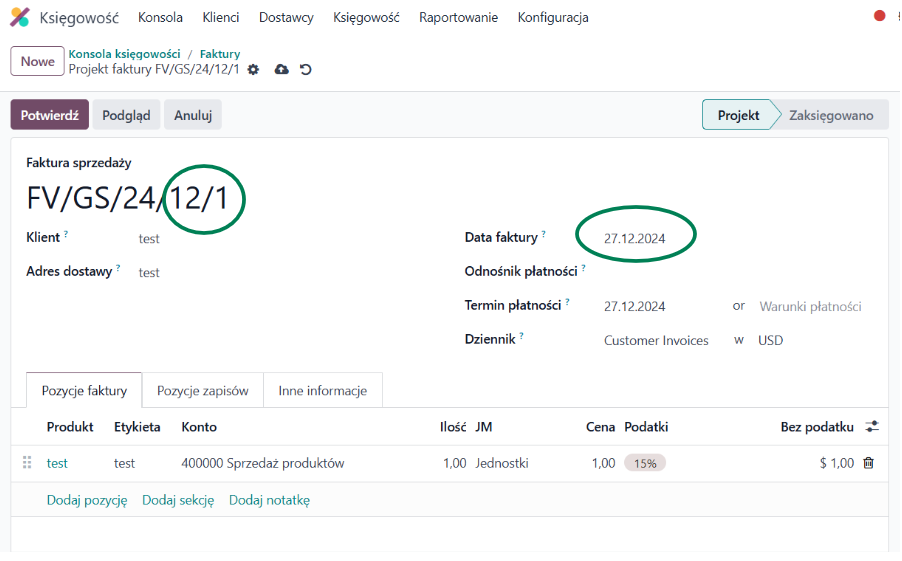Open the Klienci menu
This screenshot has height=561, width=902.
click(x=221, y=17)
